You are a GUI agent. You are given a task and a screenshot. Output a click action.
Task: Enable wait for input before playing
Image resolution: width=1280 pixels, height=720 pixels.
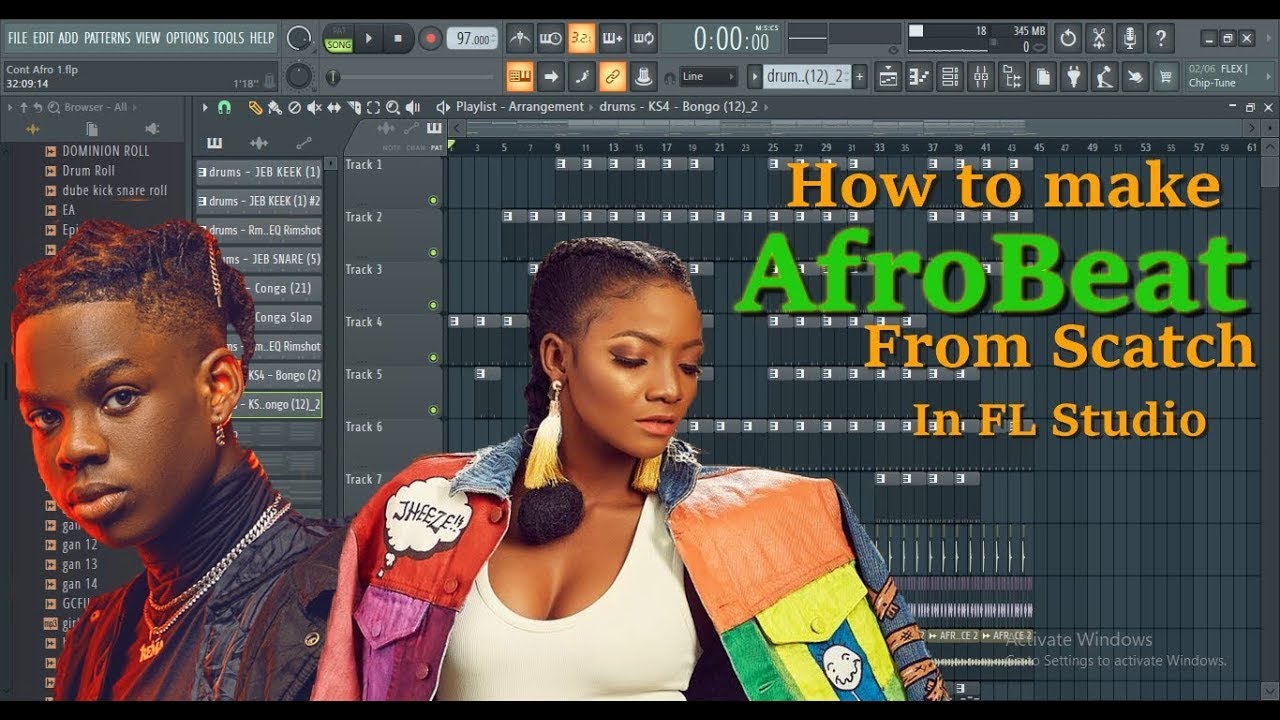click(550, 39)
